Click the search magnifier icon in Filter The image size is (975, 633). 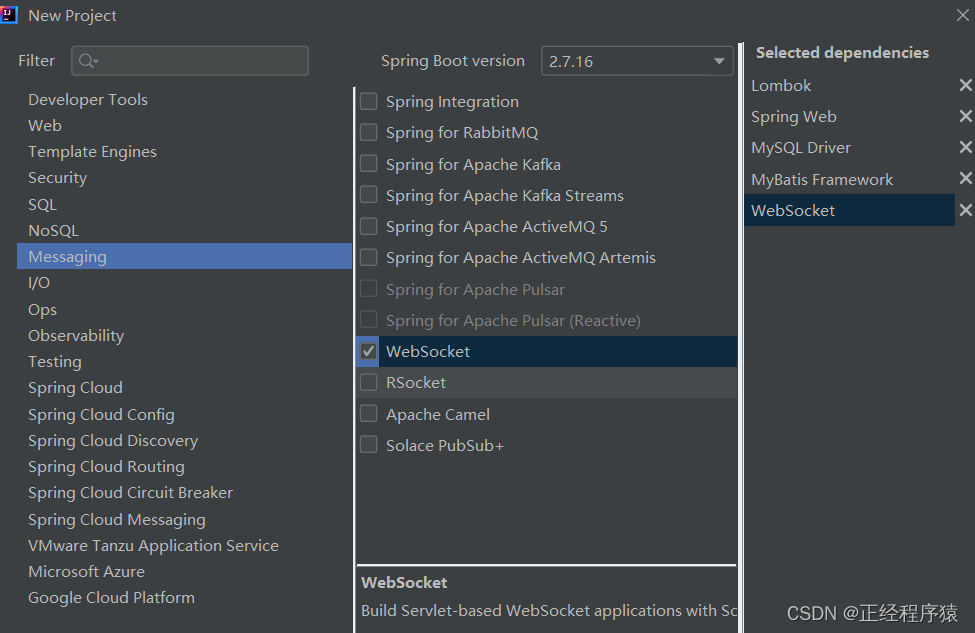click(88, 61)
